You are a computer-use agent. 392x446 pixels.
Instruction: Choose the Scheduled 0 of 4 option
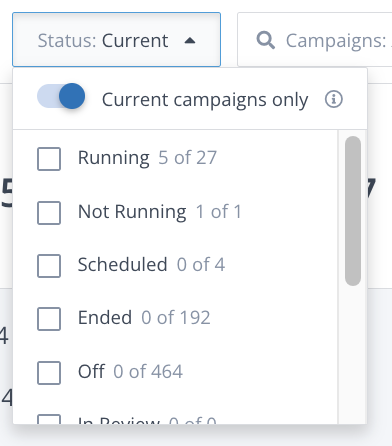click(151, 265)
